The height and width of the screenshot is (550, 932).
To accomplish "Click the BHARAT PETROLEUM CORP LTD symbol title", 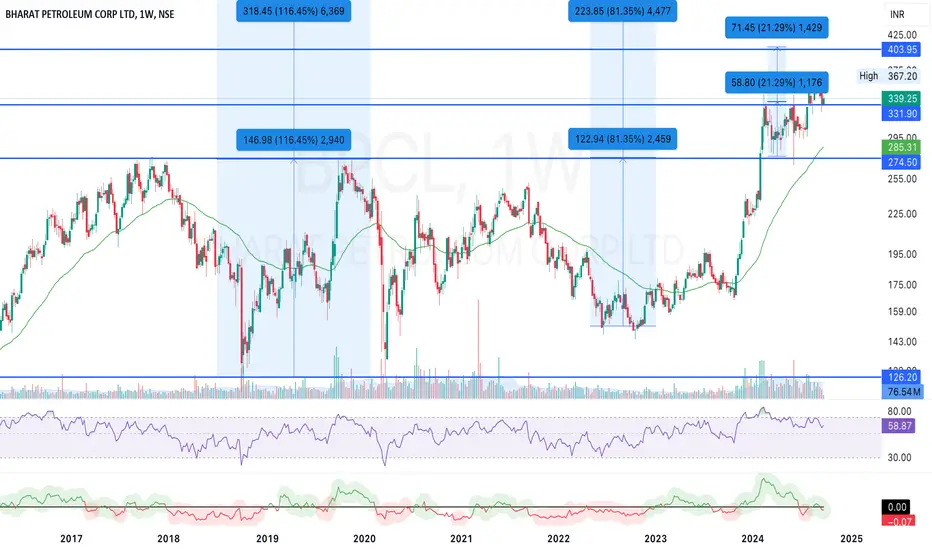I will (x=90, y=14).
